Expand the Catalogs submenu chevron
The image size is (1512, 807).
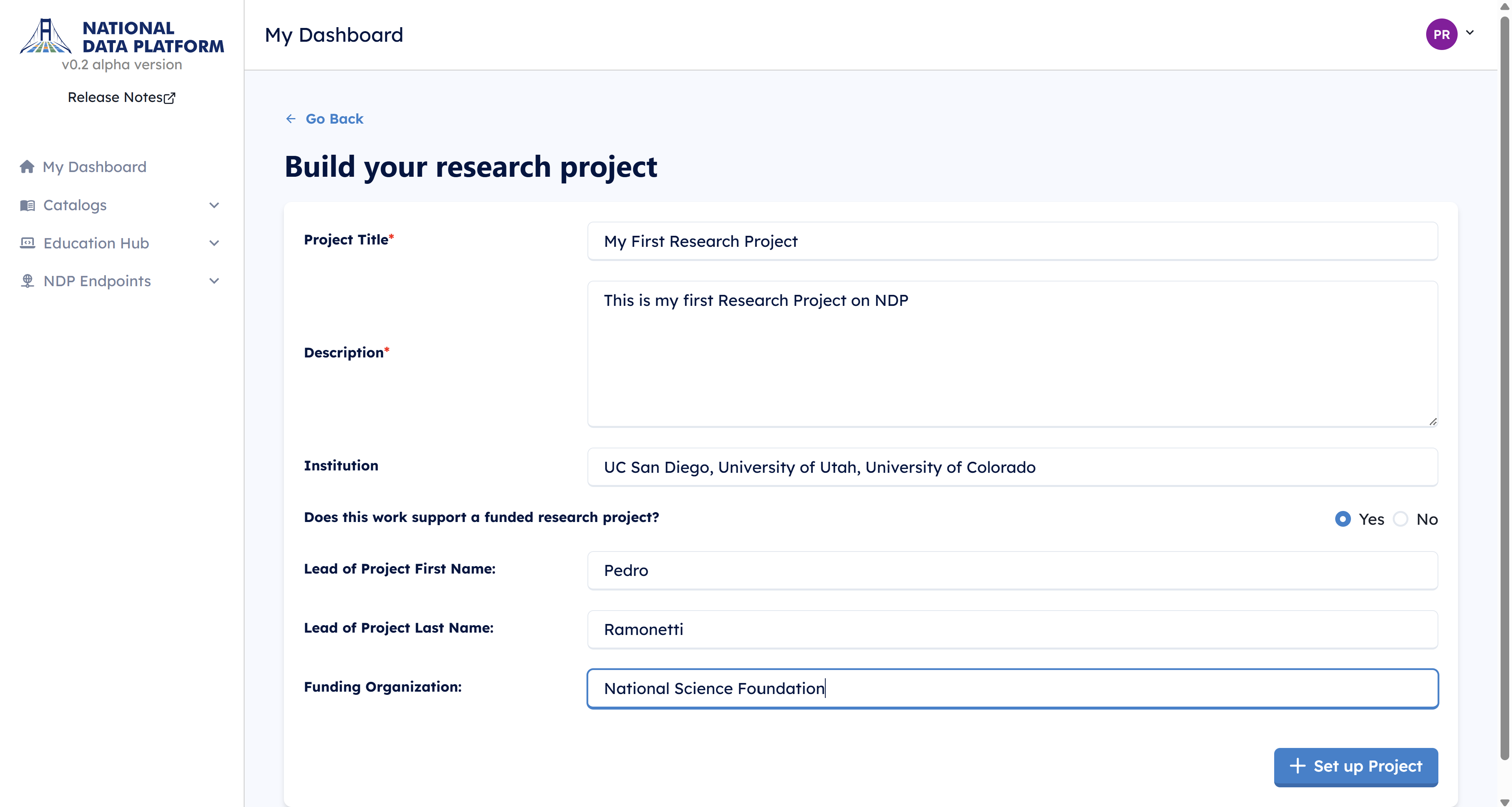coord(214,205)
